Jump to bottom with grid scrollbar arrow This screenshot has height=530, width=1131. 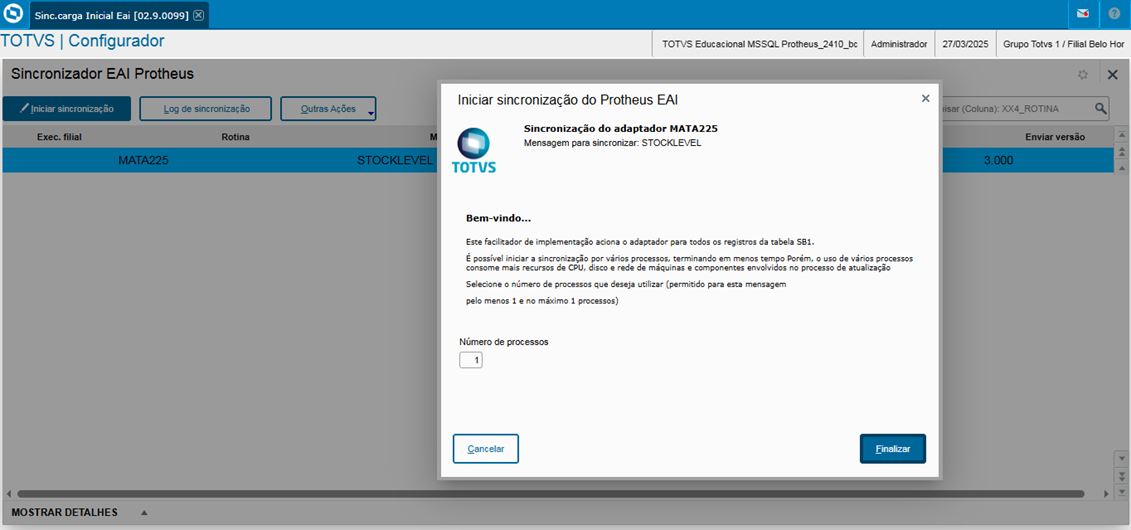tap(1121, 492)
